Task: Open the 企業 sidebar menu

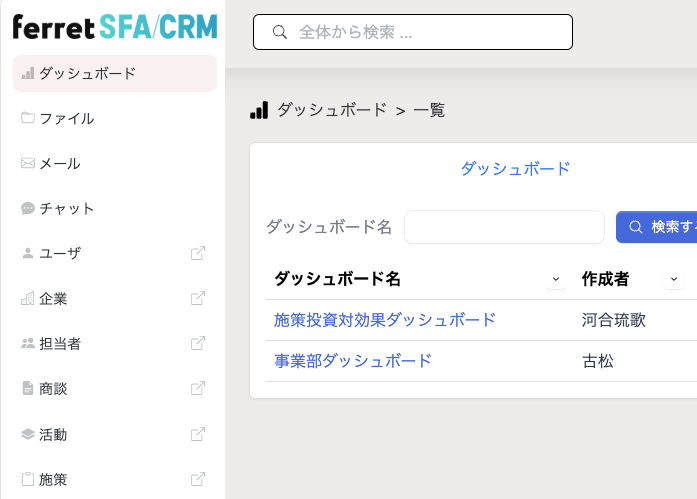Action: [115, 299]
